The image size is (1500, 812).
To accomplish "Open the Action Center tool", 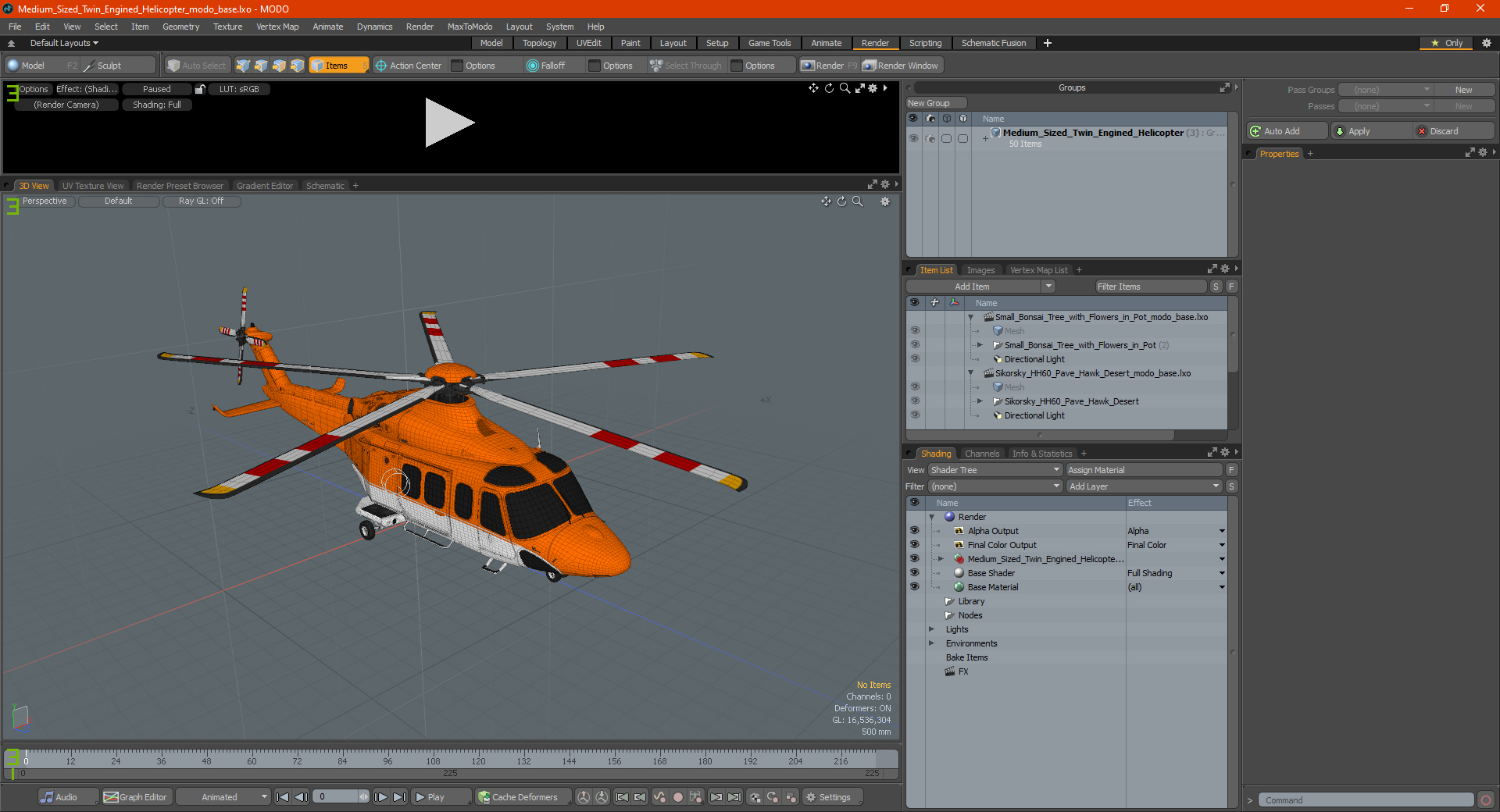I will [409, 66].
